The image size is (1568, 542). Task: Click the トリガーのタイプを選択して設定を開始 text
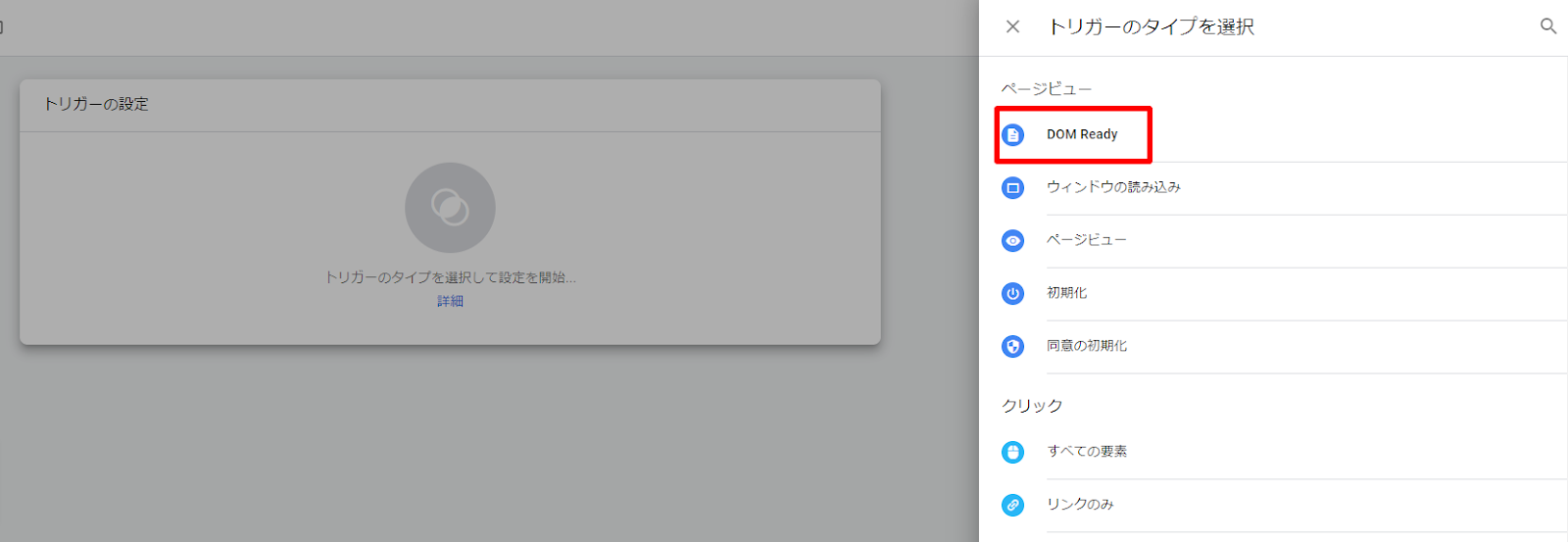450,277
